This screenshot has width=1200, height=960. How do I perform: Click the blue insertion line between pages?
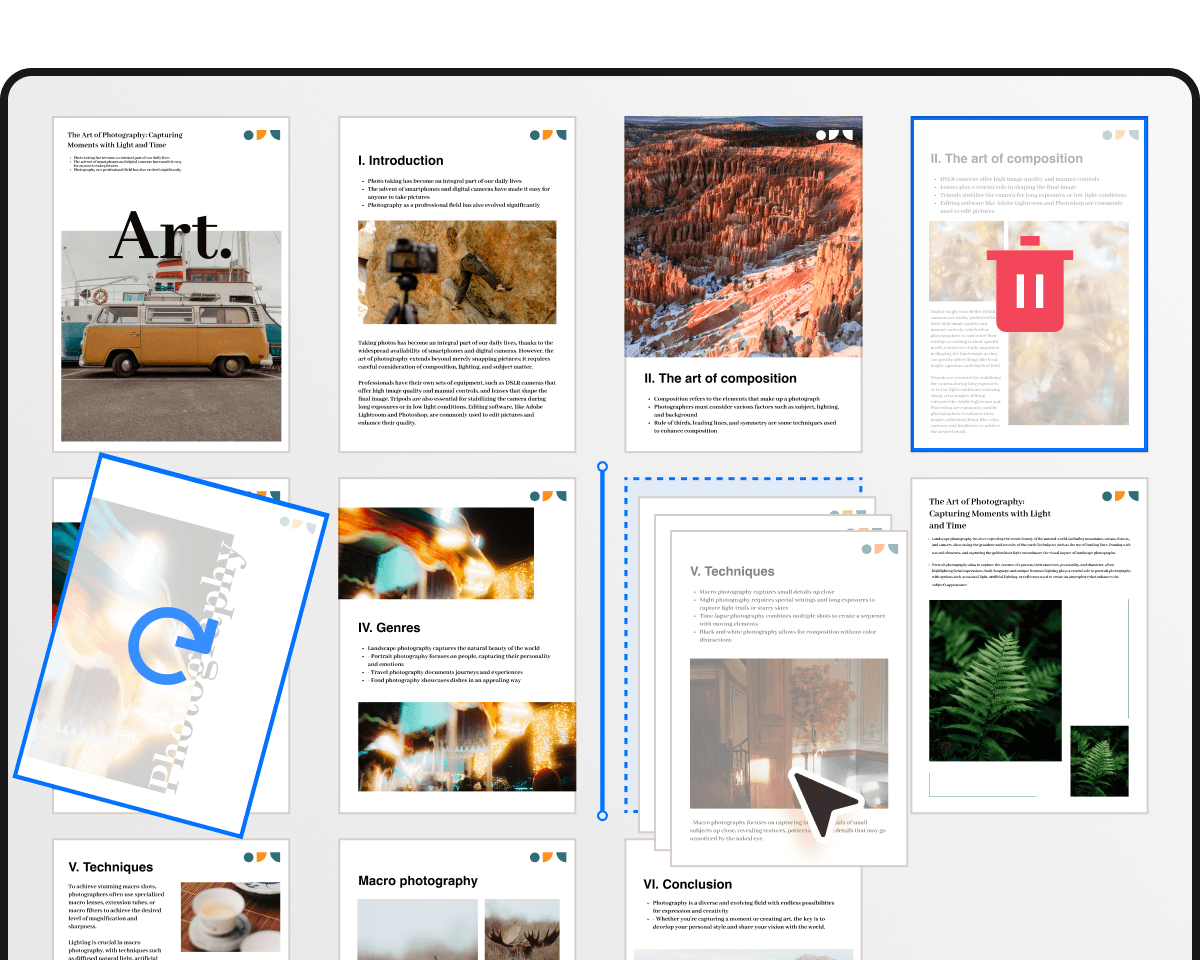pos(603,640)
